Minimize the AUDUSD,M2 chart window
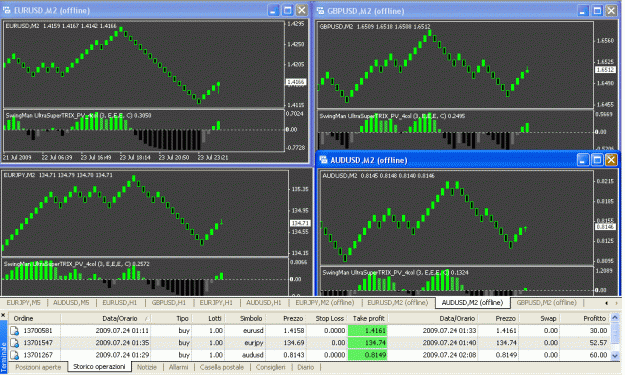 click(583, 160)
